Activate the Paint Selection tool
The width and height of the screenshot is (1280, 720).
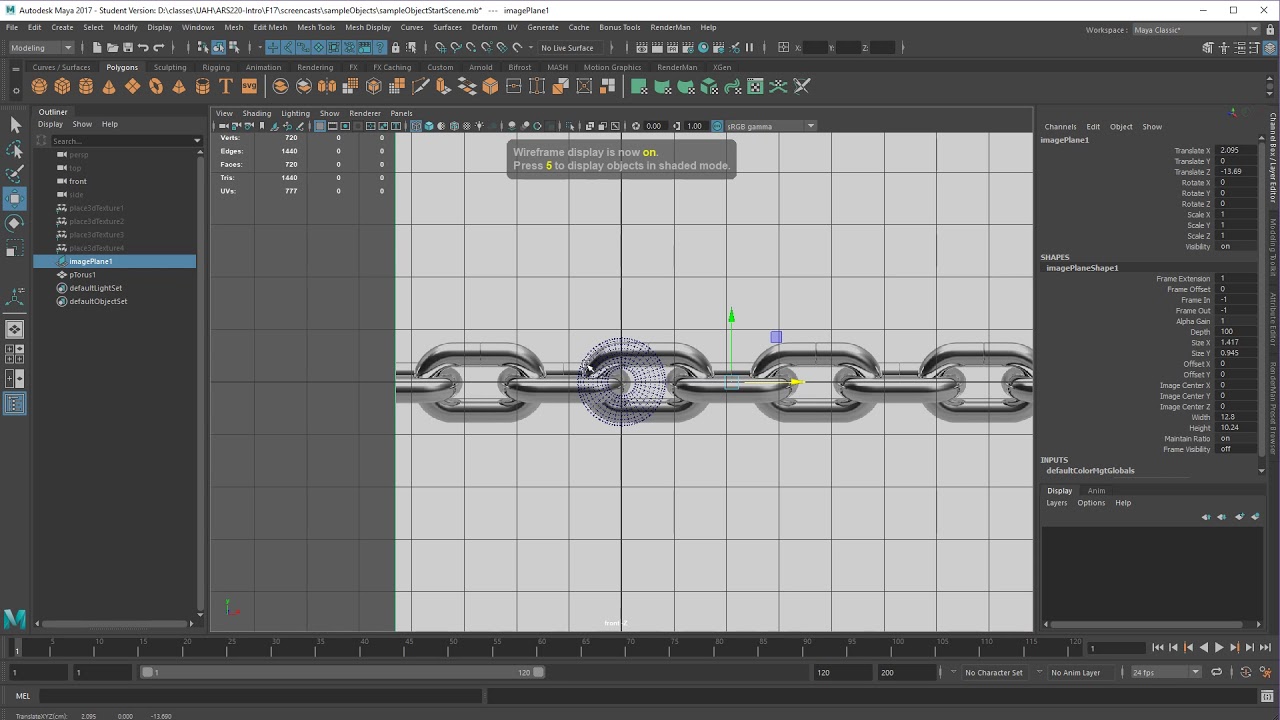pyautogui.click(x=15, y=174)
